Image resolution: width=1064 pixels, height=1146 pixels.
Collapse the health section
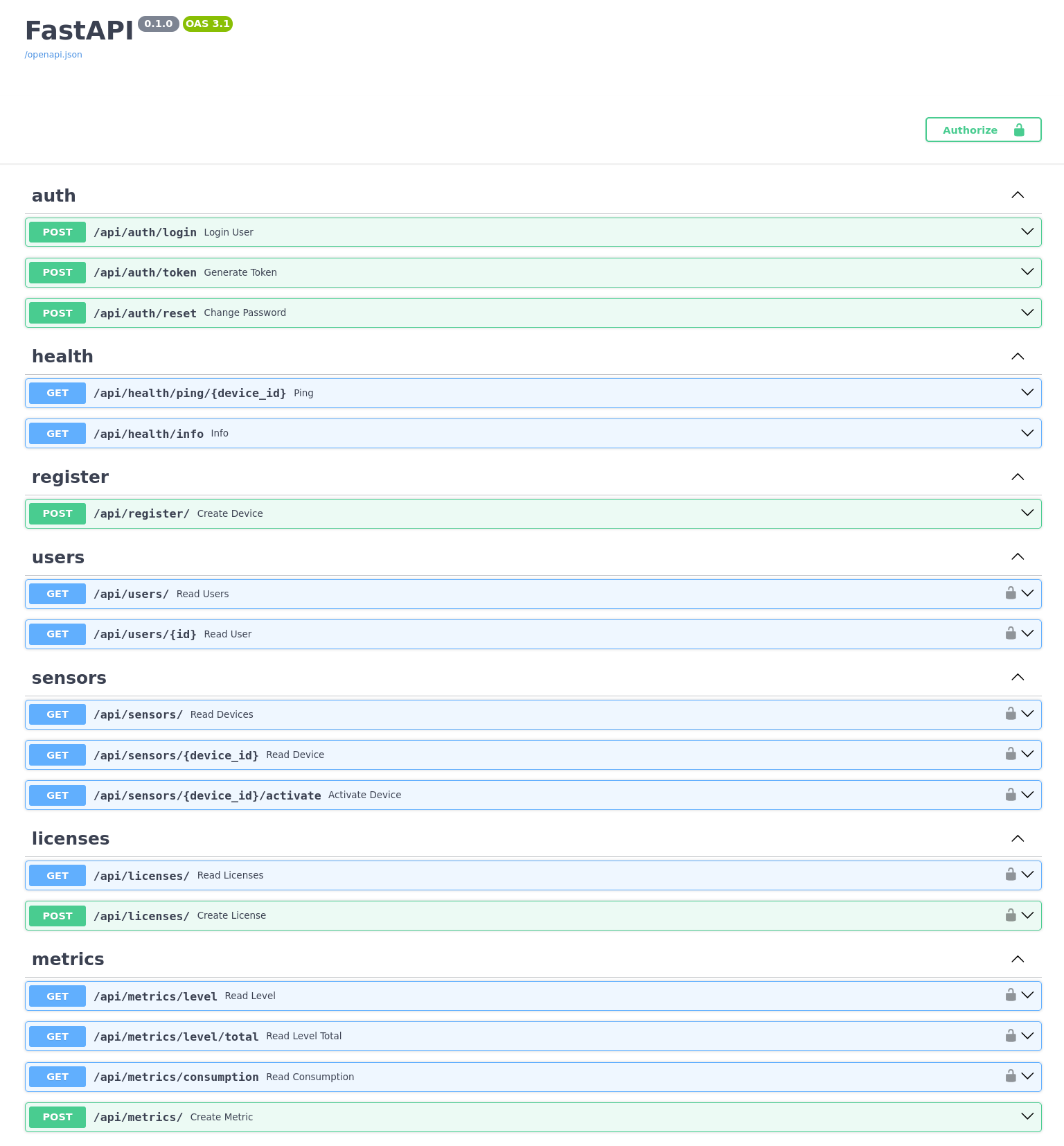pyautogui.click(x=1017, y=356)
